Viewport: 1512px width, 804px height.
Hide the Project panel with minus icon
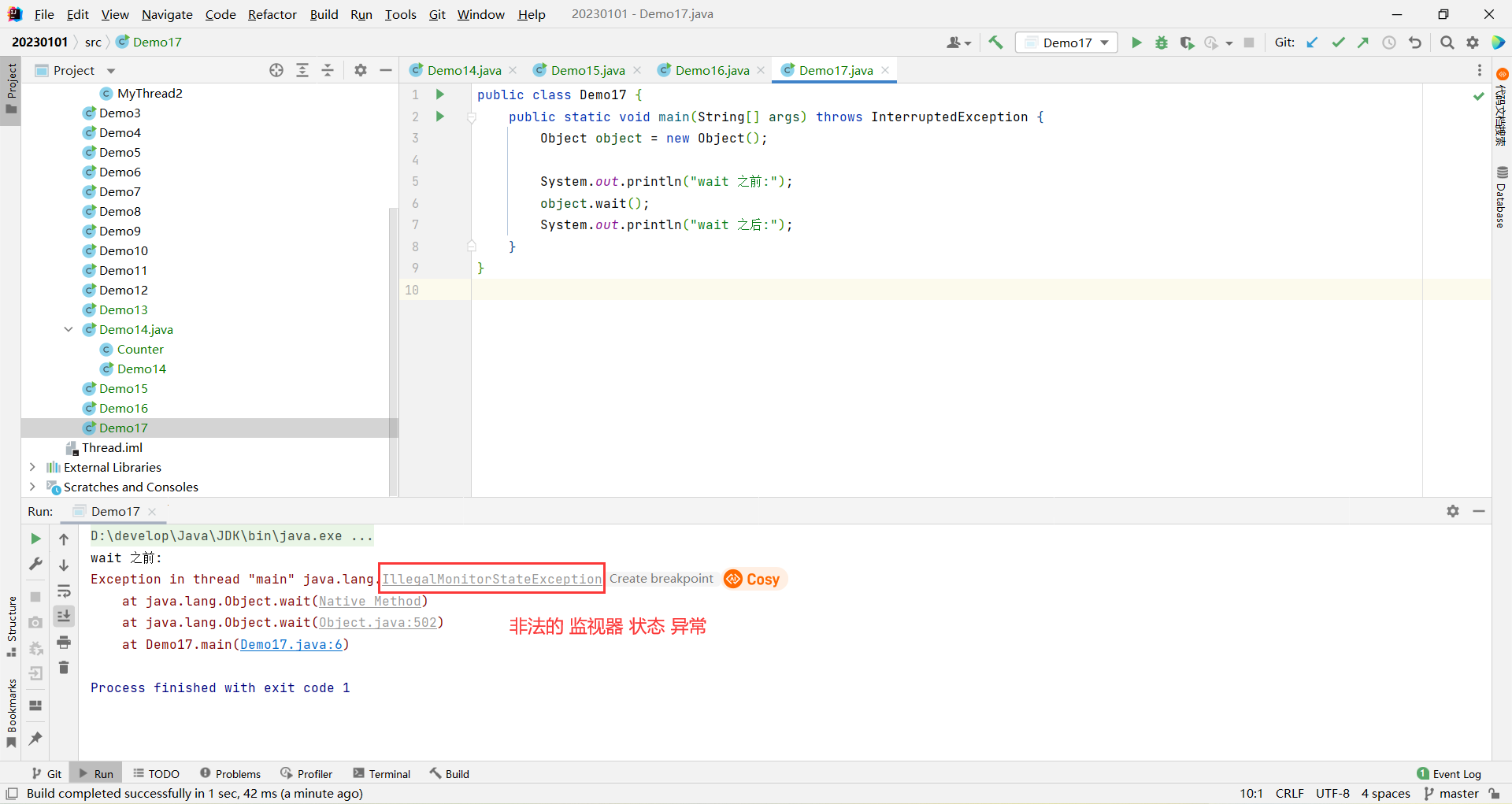click(386, 71)
